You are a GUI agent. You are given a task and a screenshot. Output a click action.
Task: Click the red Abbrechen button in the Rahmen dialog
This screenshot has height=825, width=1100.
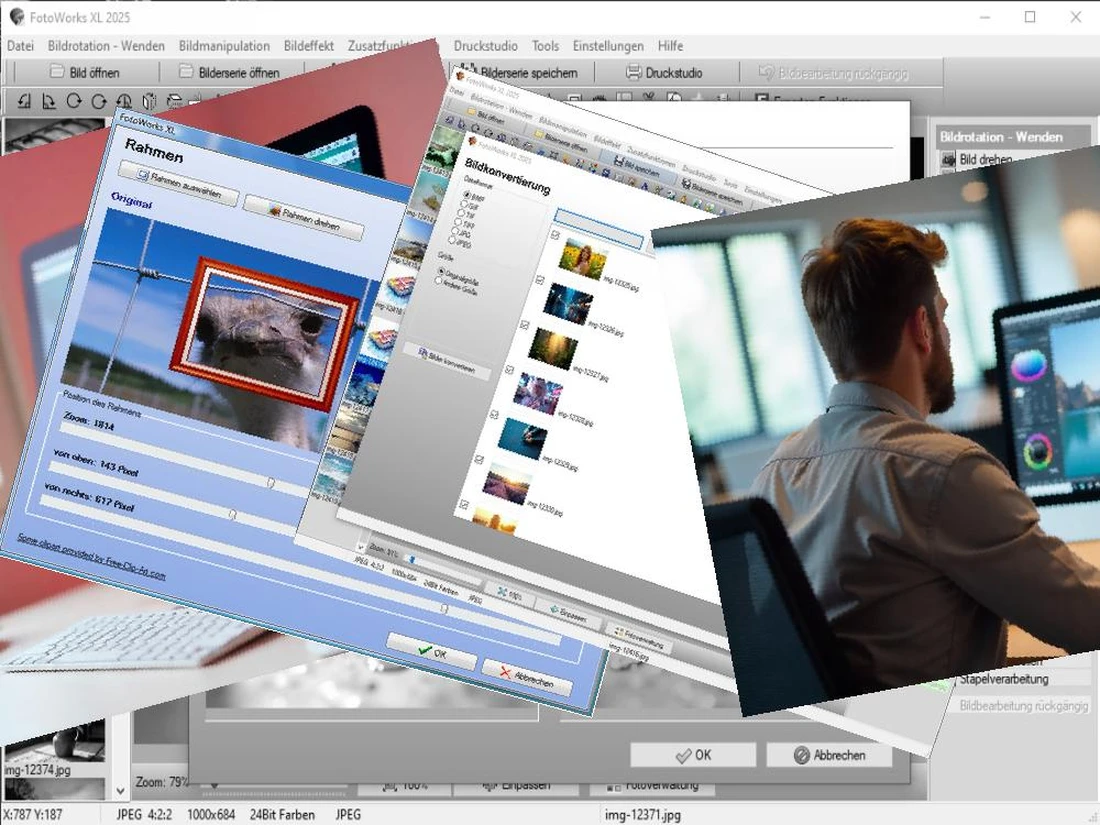527,678
